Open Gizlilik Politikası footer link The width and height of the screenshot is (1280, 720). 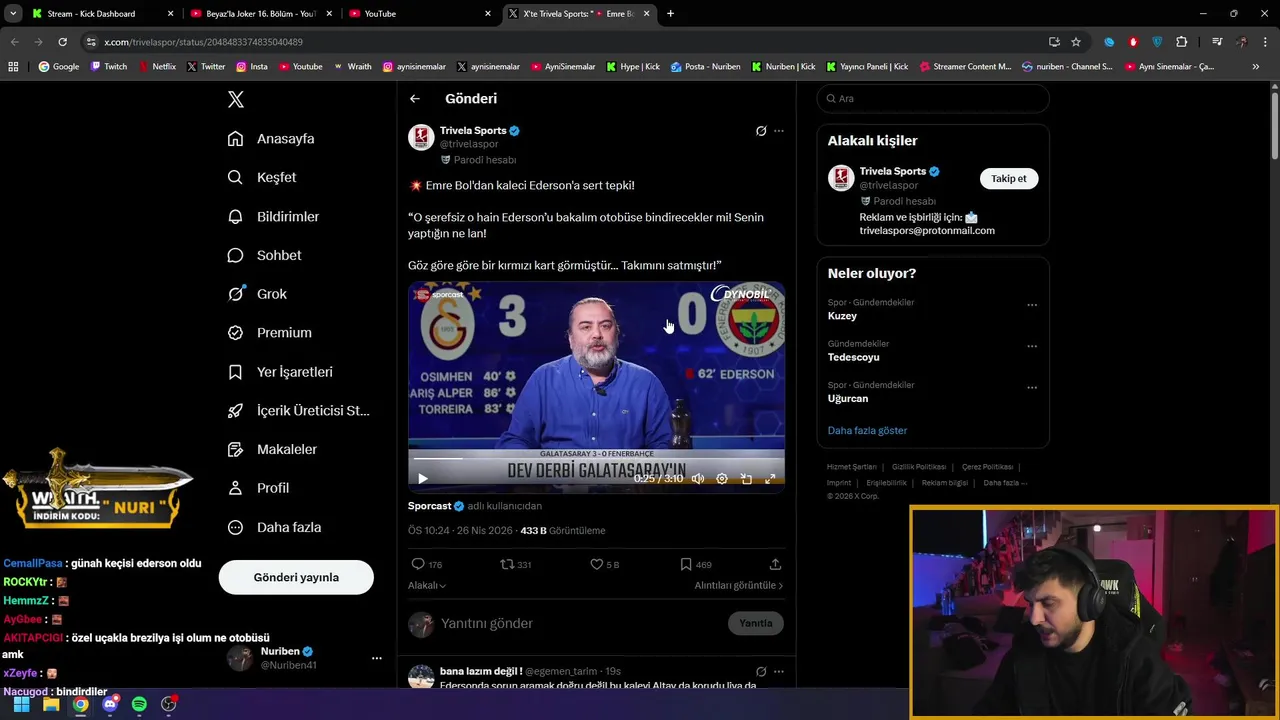[x=919, y=467]
